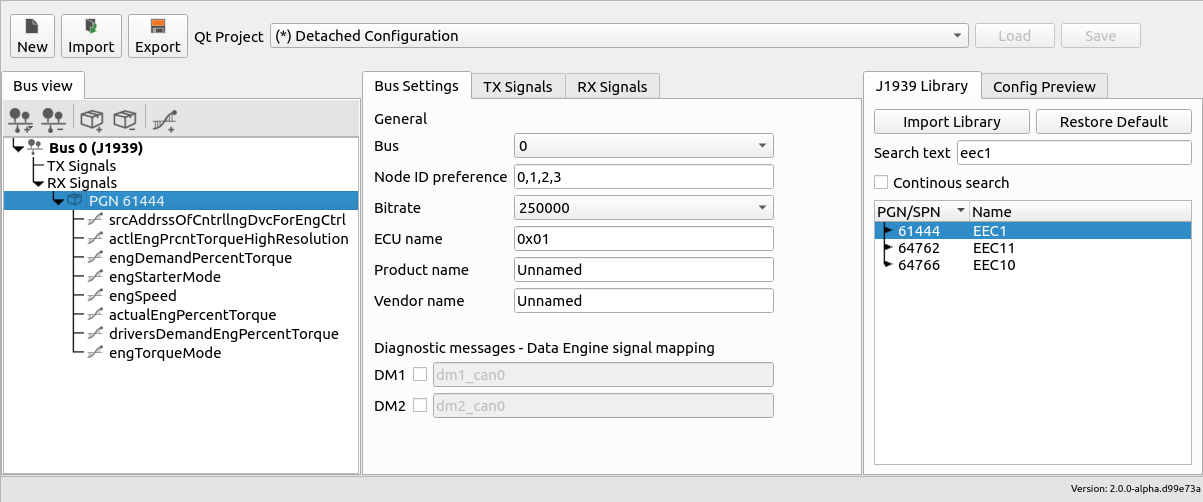Select srcAddrssOfCntrllngDvcForEngCtrl in the tree
This screenshot has width=1203, height=502.
coord(227,219)
